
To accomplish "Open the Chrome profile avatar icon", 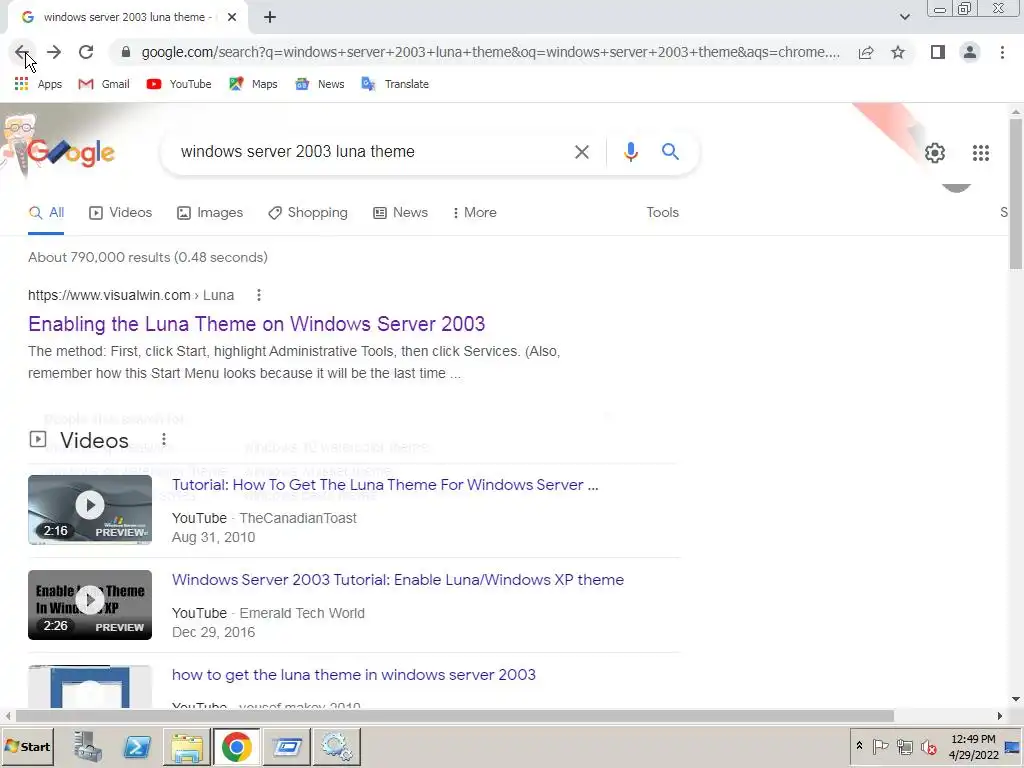I will (970, 52).
